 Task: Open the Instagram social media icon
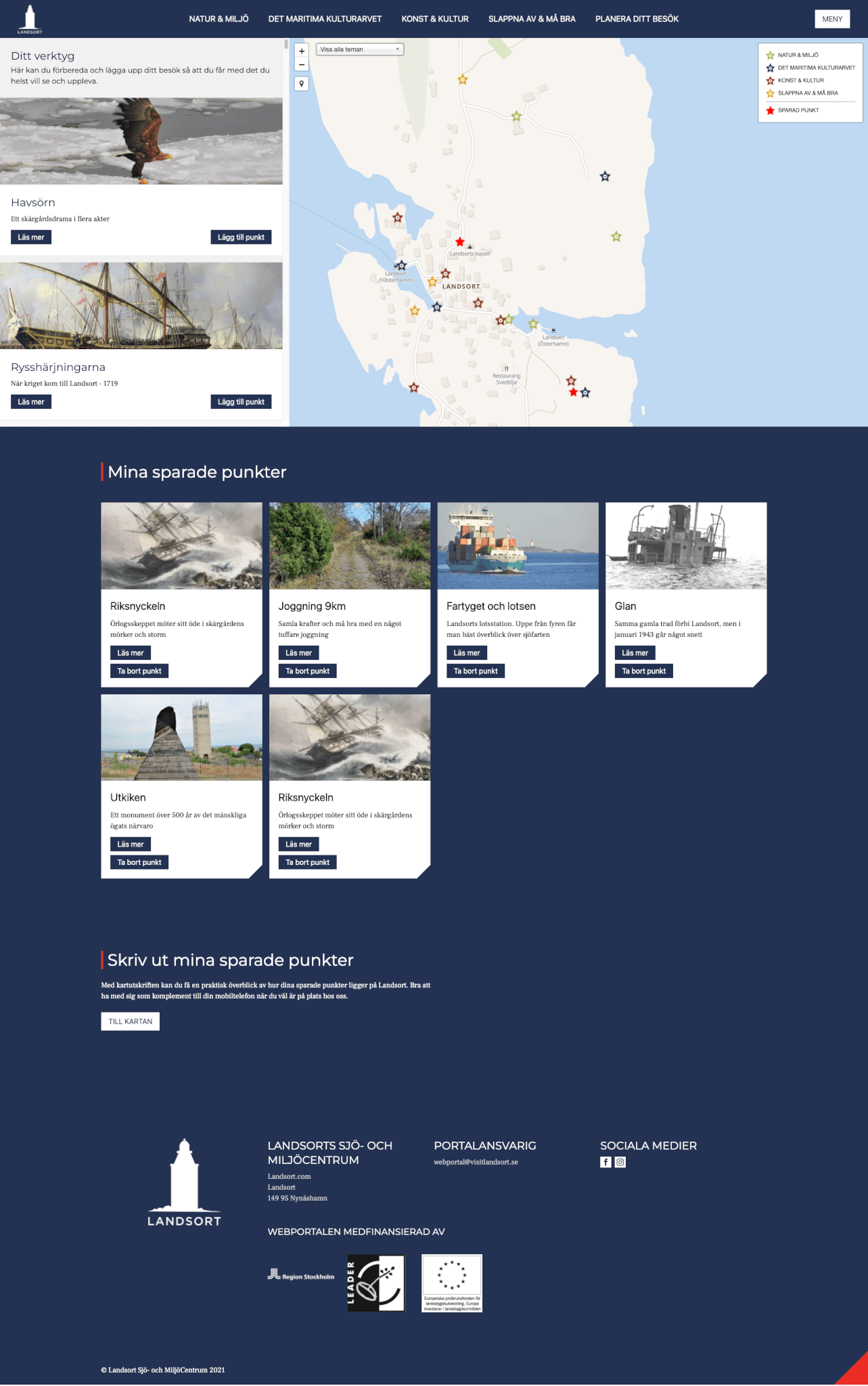[620, 1162]
